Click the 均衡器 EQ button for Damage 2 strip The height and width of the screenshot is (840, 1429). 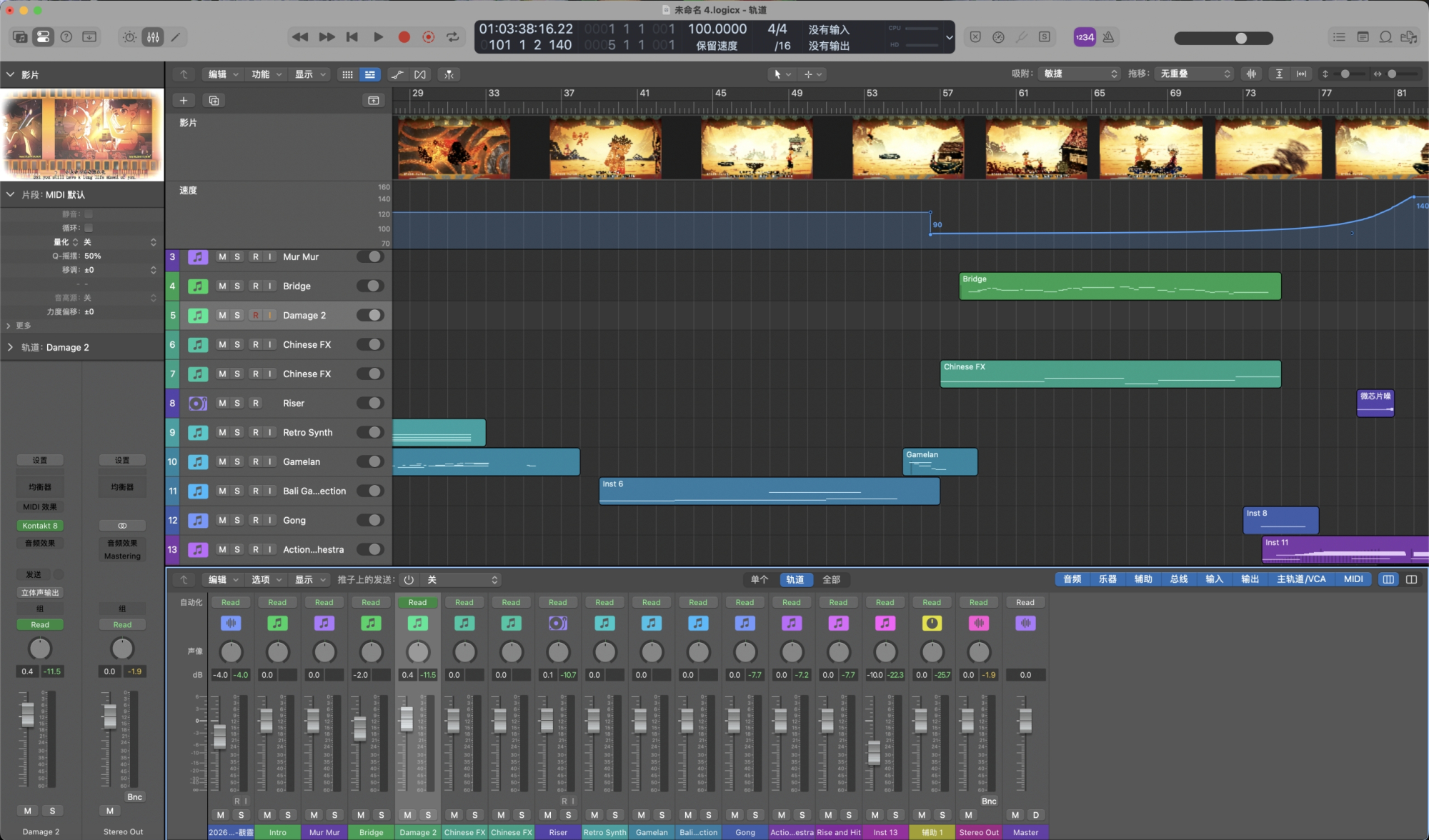tap(40, 487)
